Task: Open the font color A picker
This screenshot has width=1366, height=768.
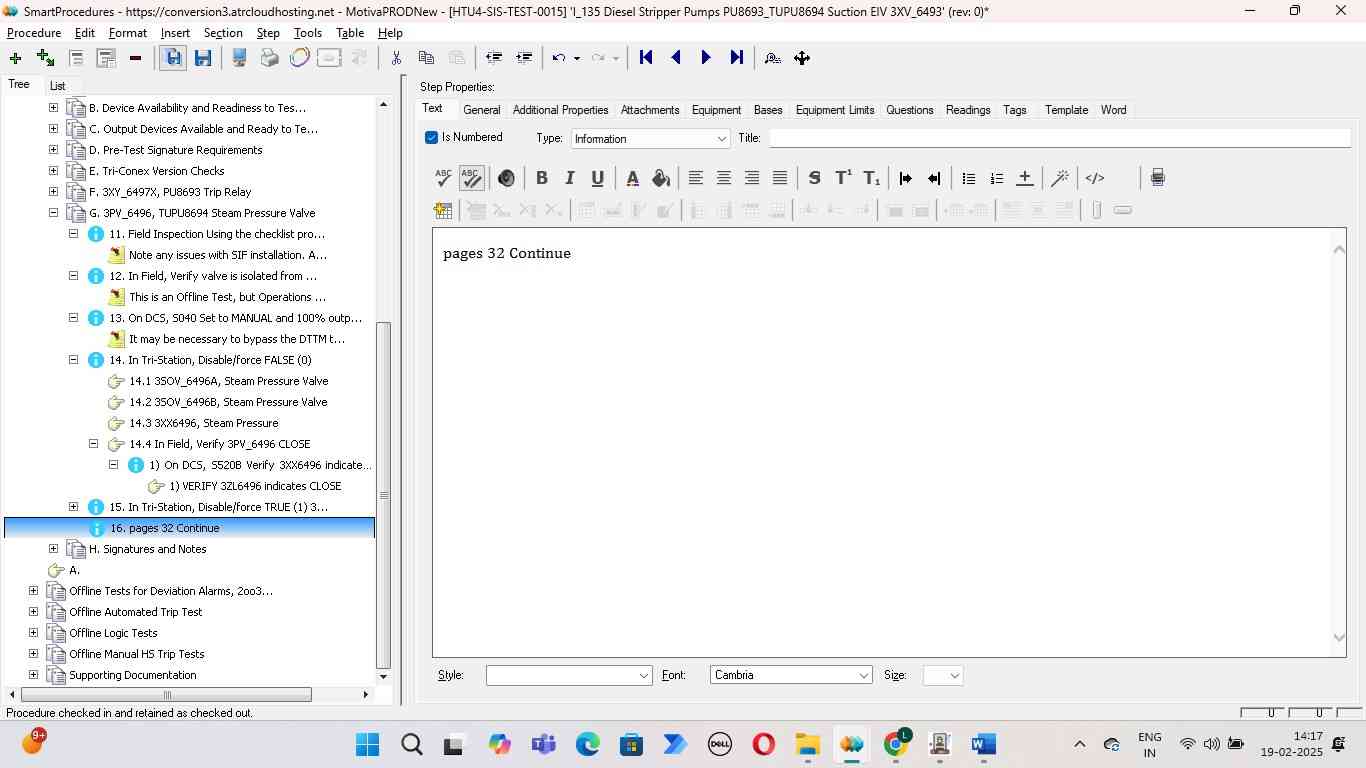Action: (632, 178)
